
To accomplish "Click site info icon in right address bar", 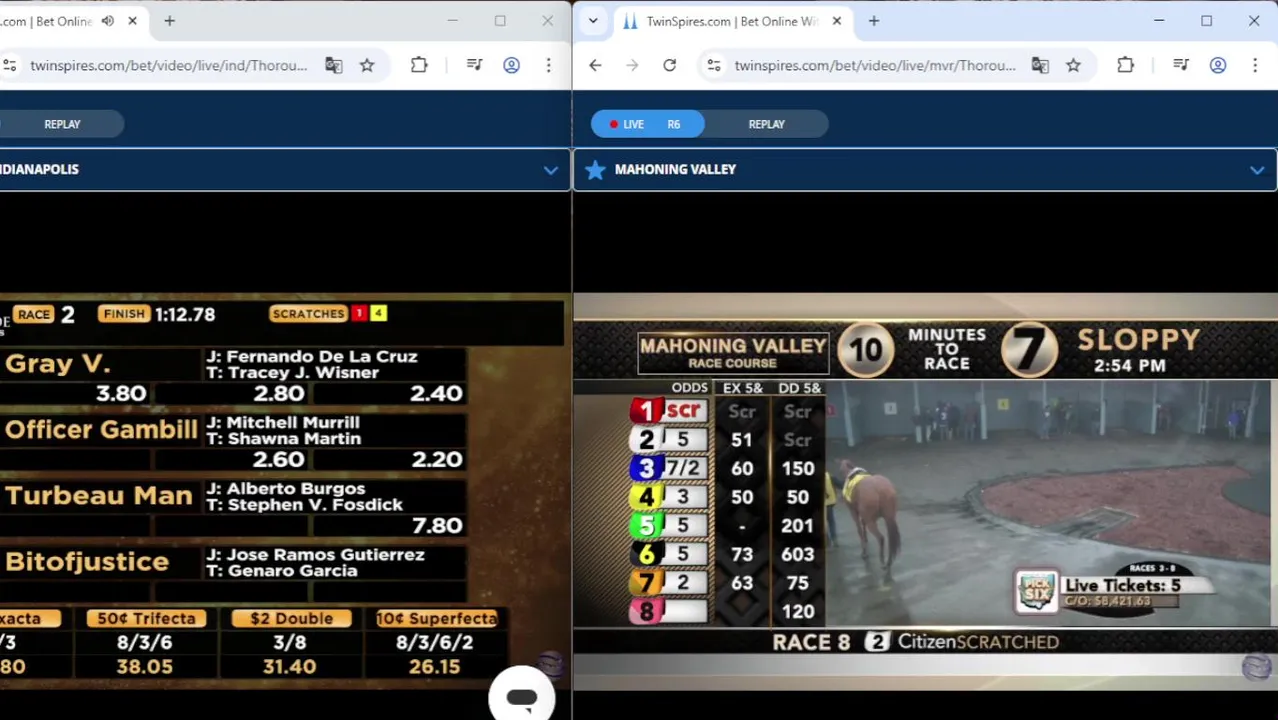I will click(713, 65).
